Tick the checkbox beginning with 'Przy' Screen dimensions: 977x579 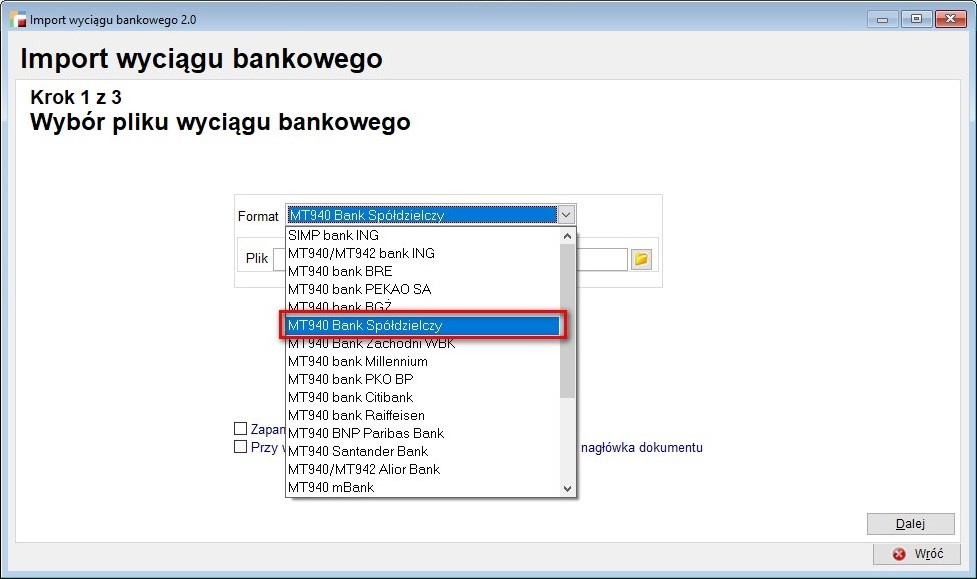point(241,447)
